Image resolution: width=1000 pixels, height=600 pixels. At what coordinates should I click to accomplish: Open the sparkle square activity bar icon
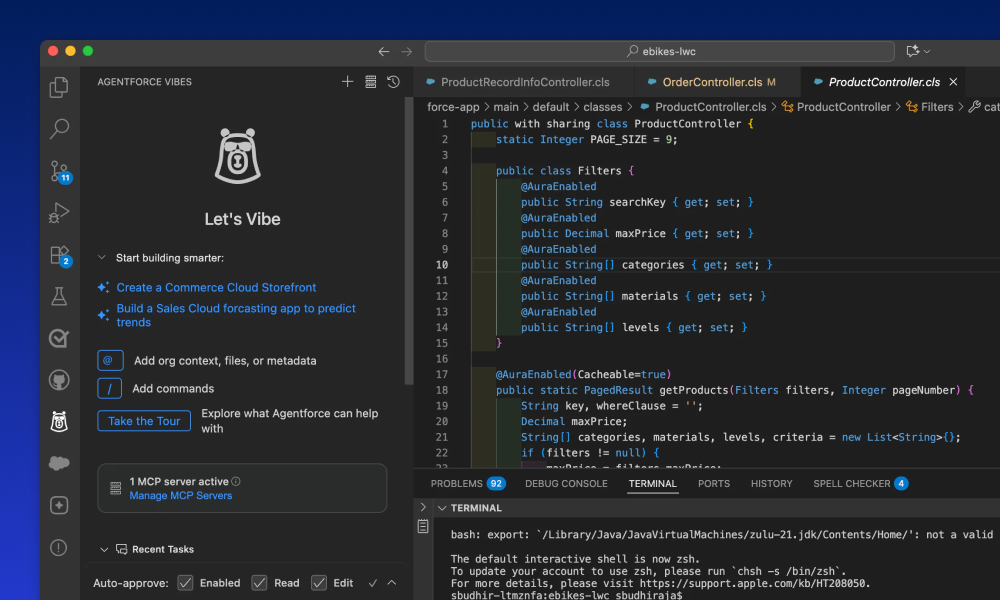click(x=59, y=506)
